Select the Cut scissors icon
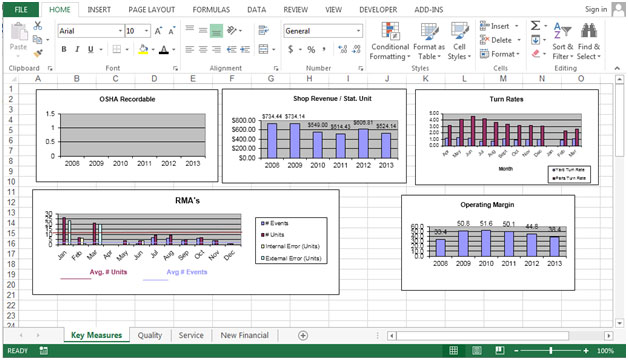 point(38,26)
